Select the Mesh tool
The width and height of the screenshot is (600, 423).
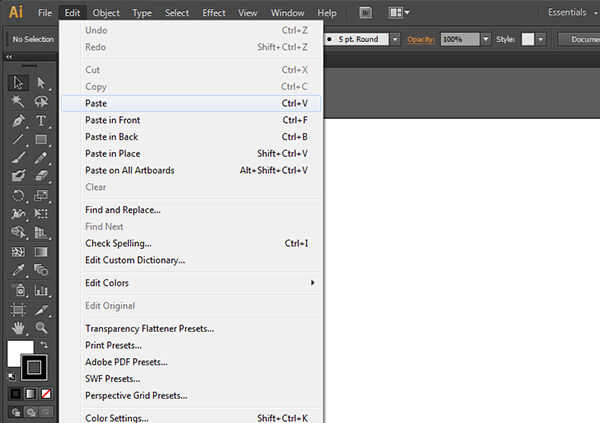point(18,252)
